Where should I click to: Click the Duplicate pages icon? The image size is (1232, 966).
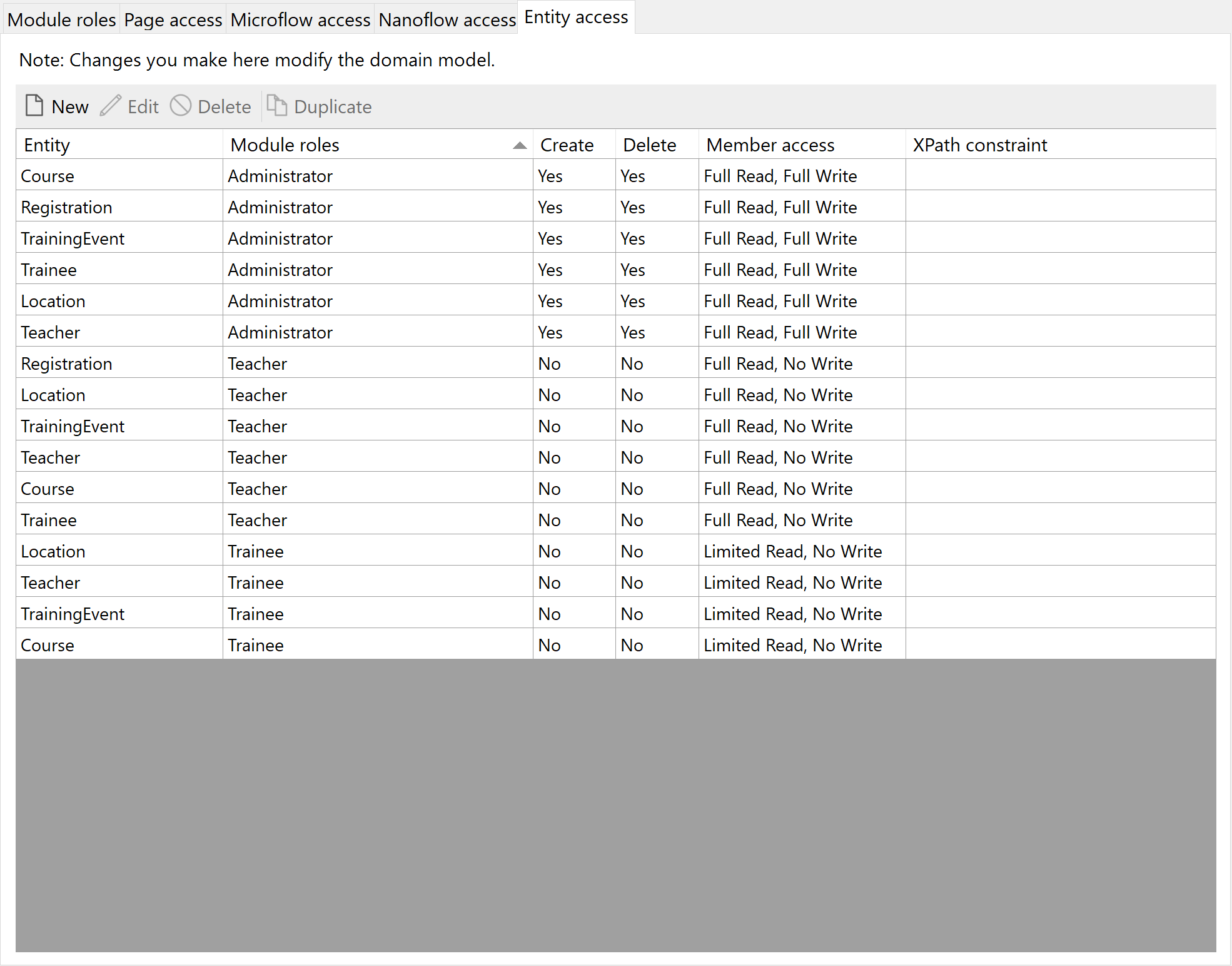pos(277,106)
